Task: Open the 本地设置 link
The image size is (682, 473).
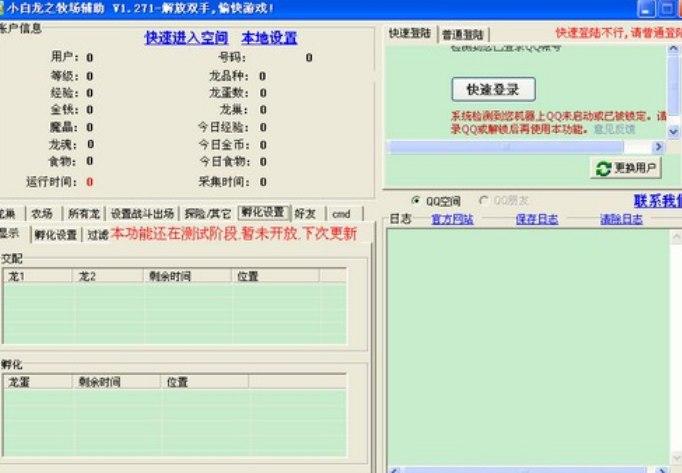Action: (269, 38)
